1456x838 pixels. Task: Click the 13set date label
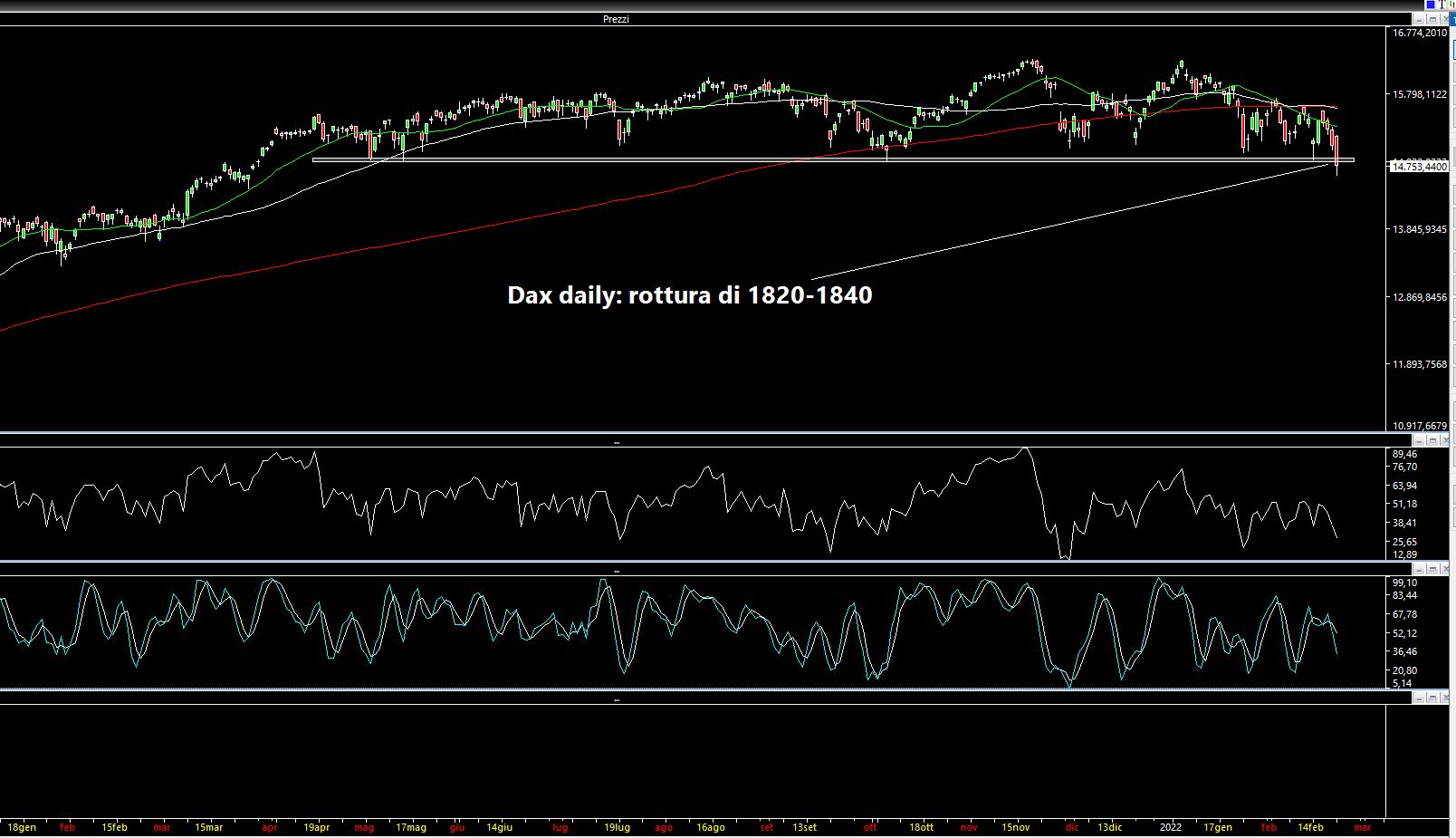pos(805,827)
